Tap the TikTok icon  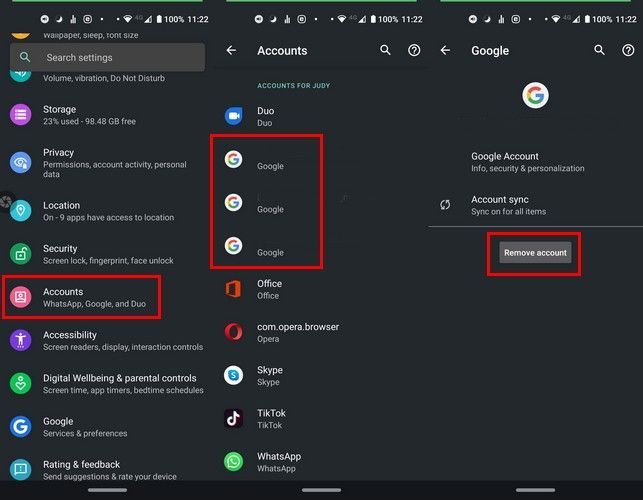234,418
